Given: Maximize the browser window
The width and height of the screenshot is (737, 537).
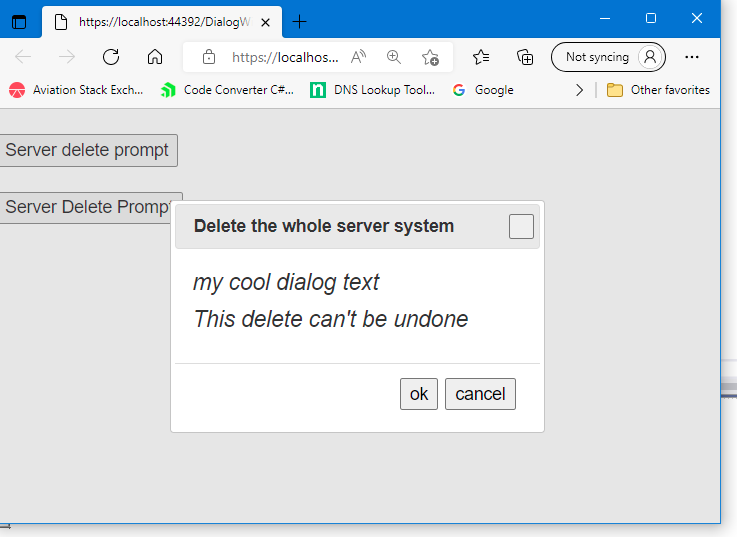Looking at the screenshot, I should (651, 18).
